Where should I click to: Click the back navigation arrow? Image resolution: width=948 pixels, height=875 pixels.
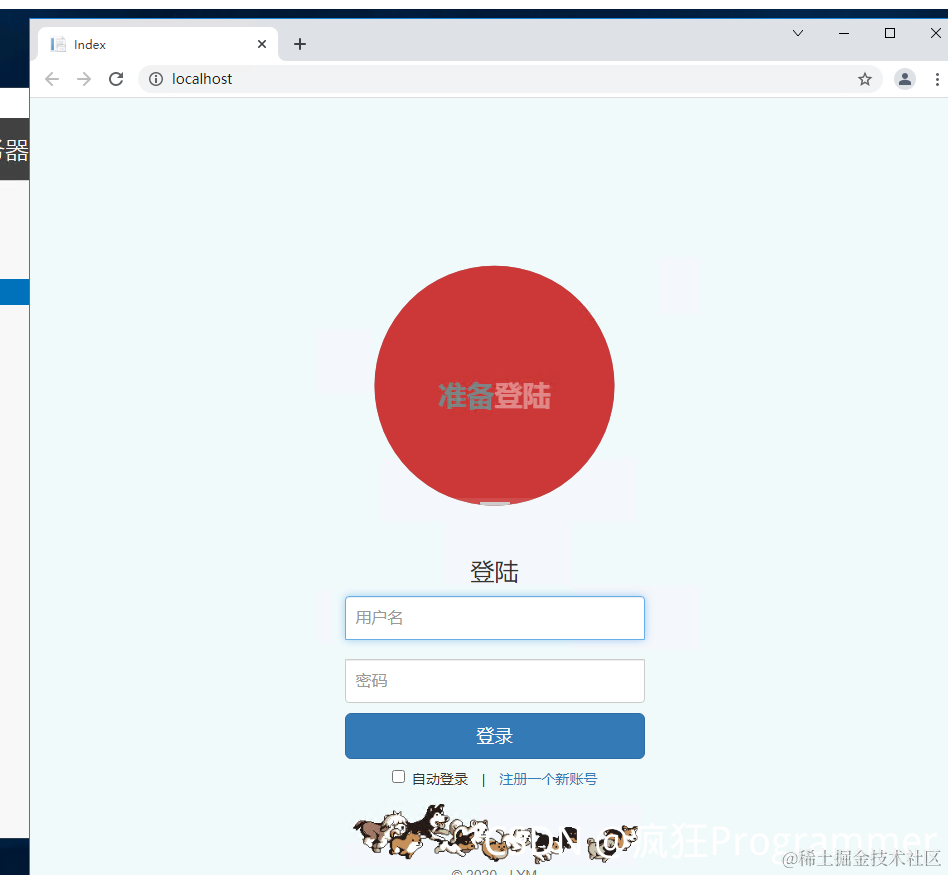[x=51, y=78]
